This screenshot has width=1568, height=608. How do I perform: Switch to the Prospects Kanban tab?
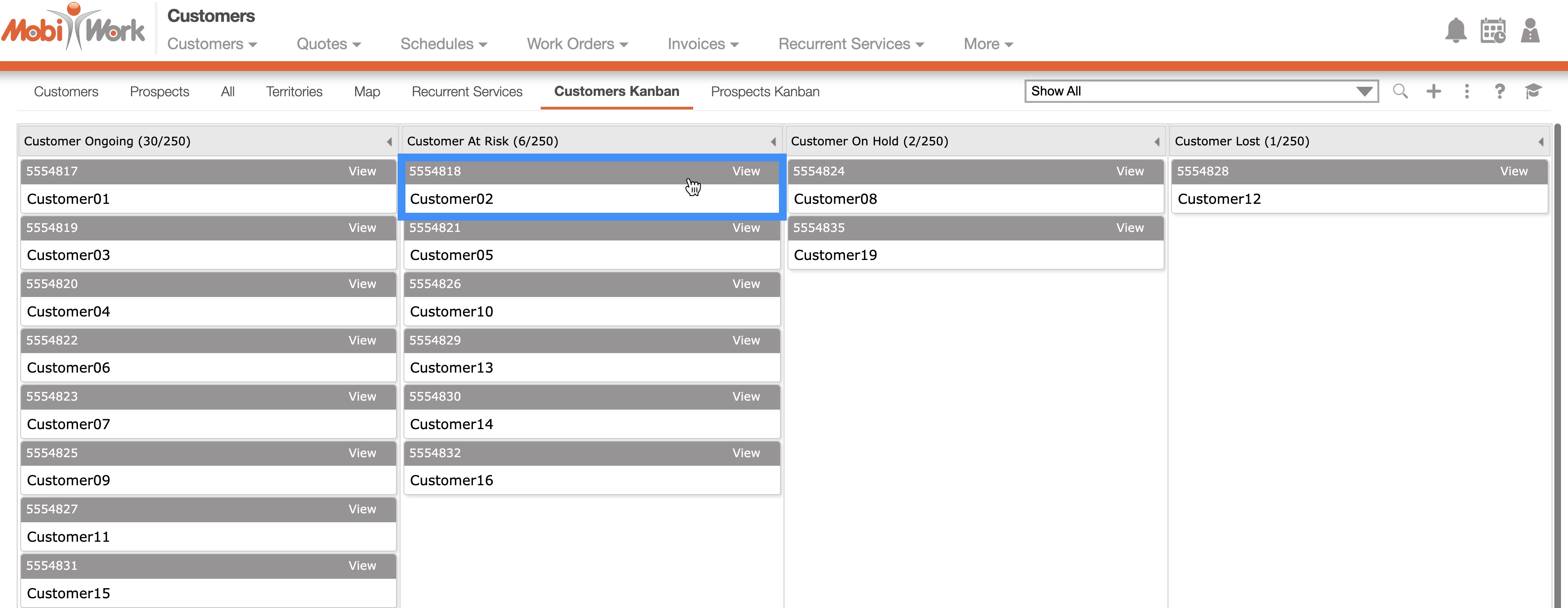[765, 91]
